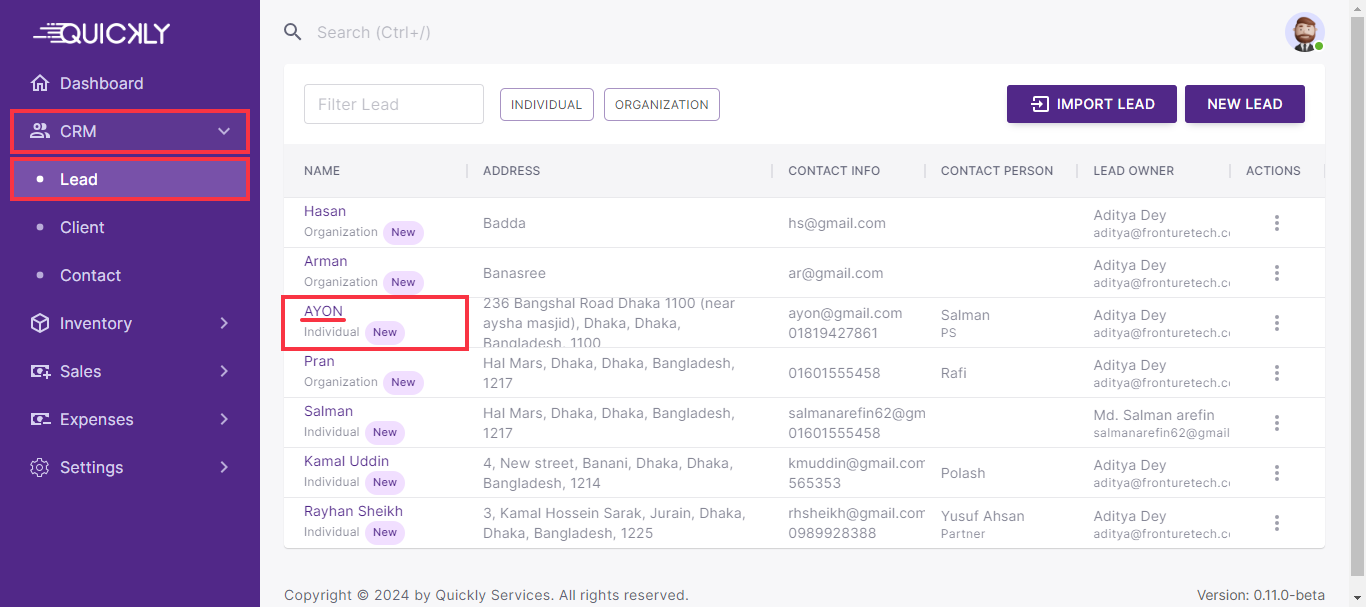
Task: Click the Sales icon in sidebar
Action: coord(40,371)
